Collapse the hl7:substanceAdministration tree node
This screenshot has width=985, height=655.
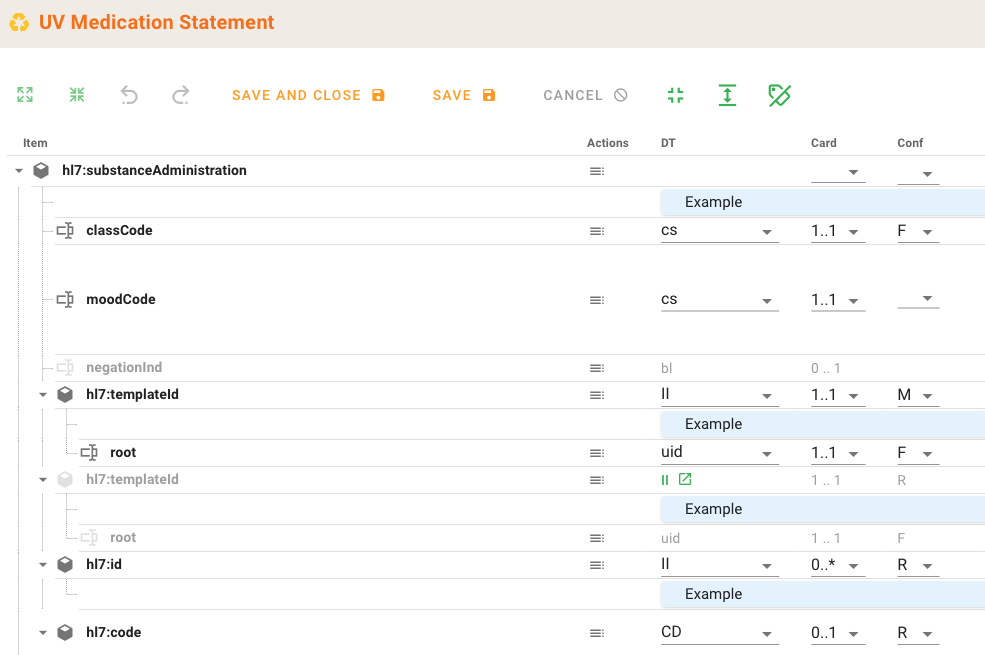(x=19, y=171)
